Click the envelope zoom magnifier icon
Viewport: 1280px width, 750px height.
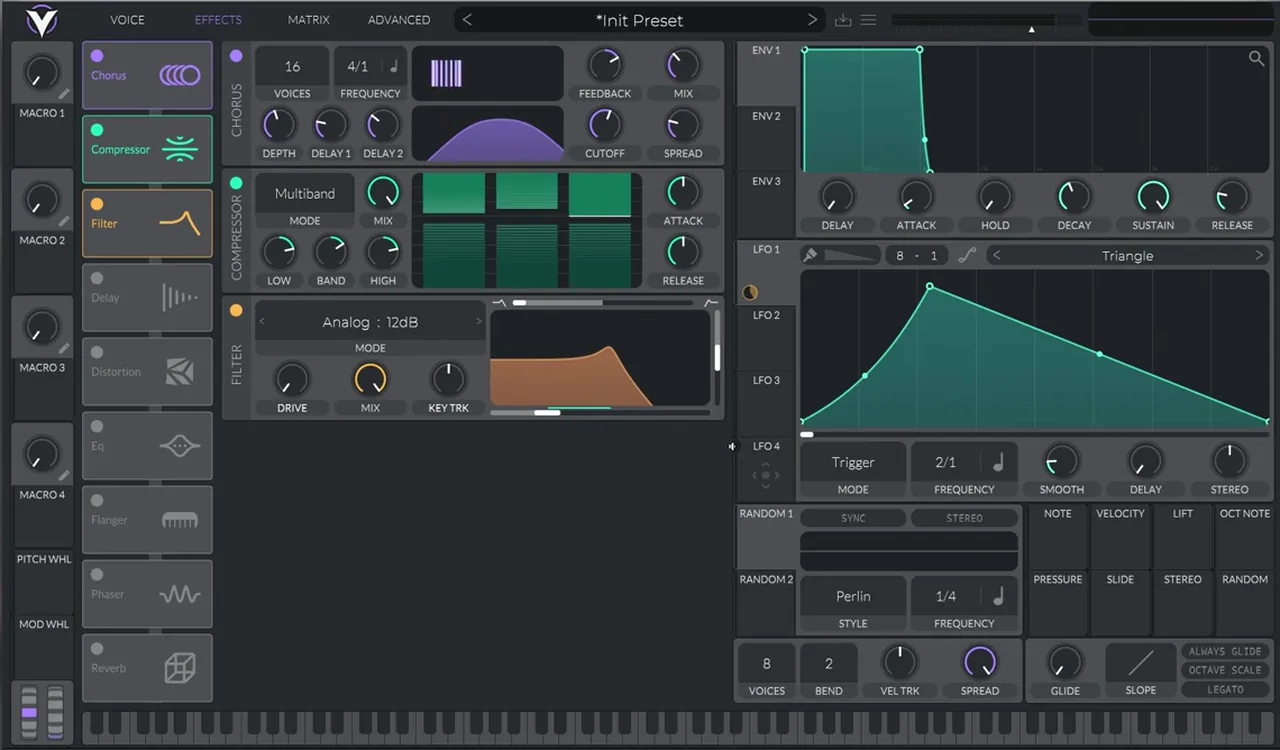[1256, 59]
